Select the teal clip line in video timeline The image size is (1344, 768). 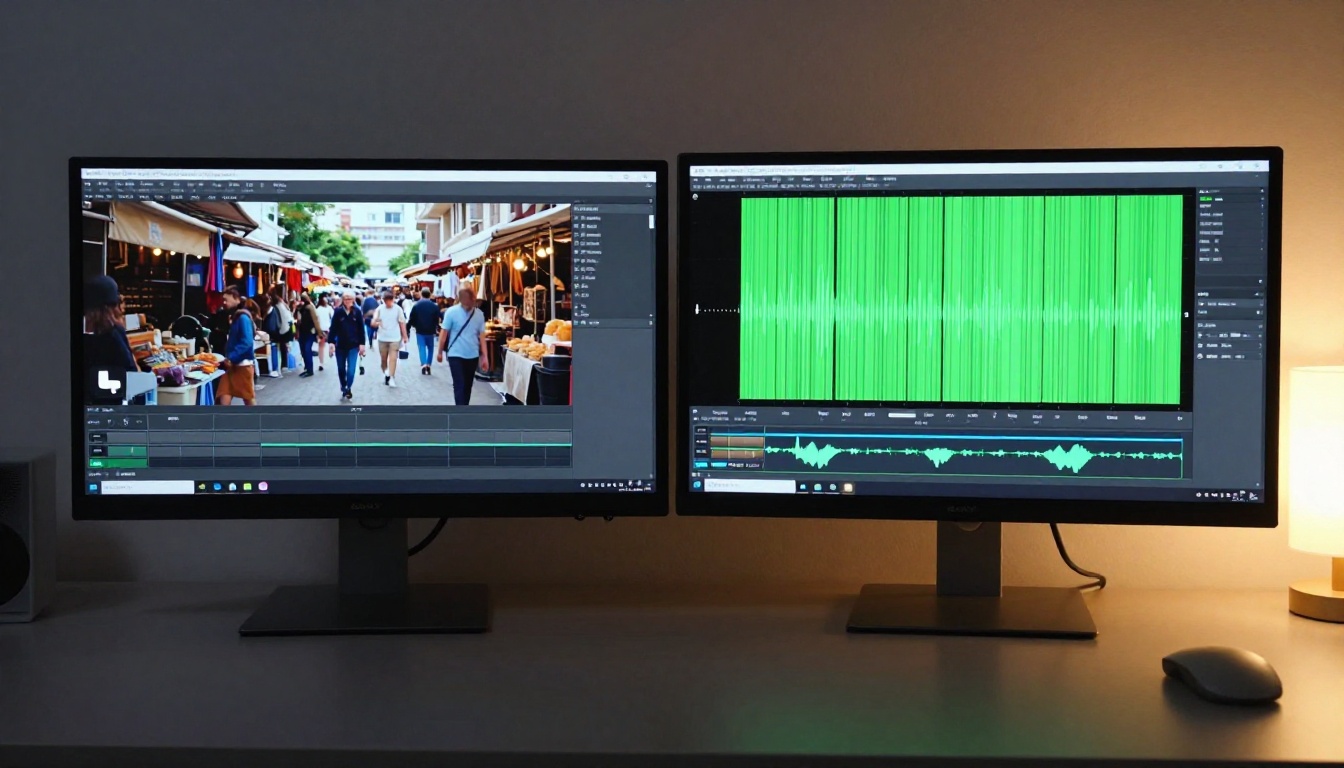pos(416,444)
